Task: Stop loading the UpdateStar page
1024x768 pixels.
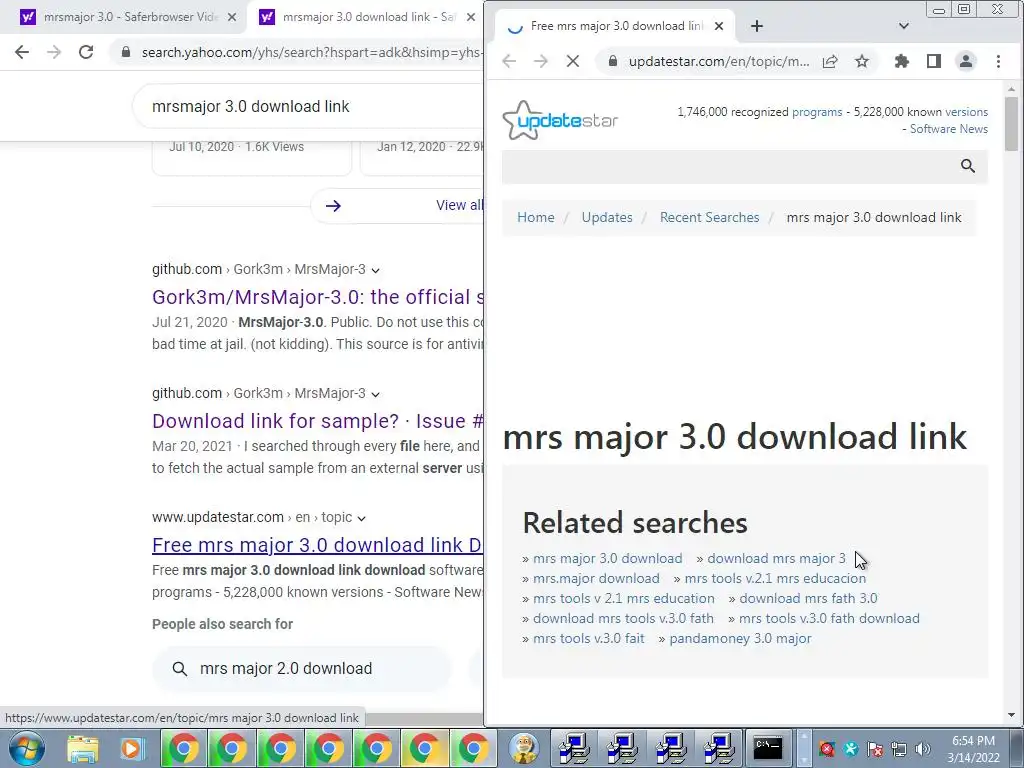Action: [x=573, y=61]
